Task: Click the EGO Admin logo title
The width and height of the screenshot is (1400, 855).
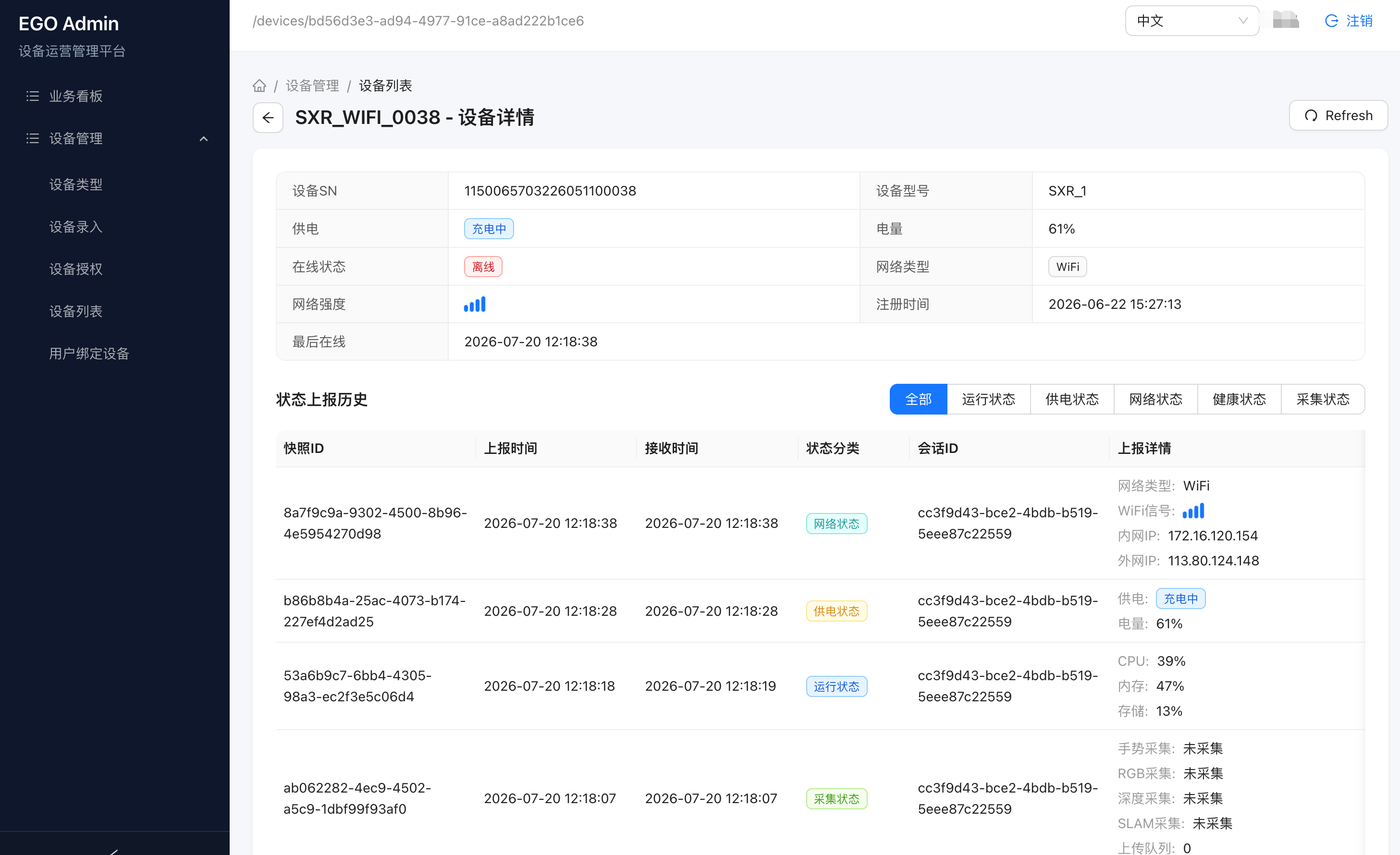Action: [x=69, y=23]
